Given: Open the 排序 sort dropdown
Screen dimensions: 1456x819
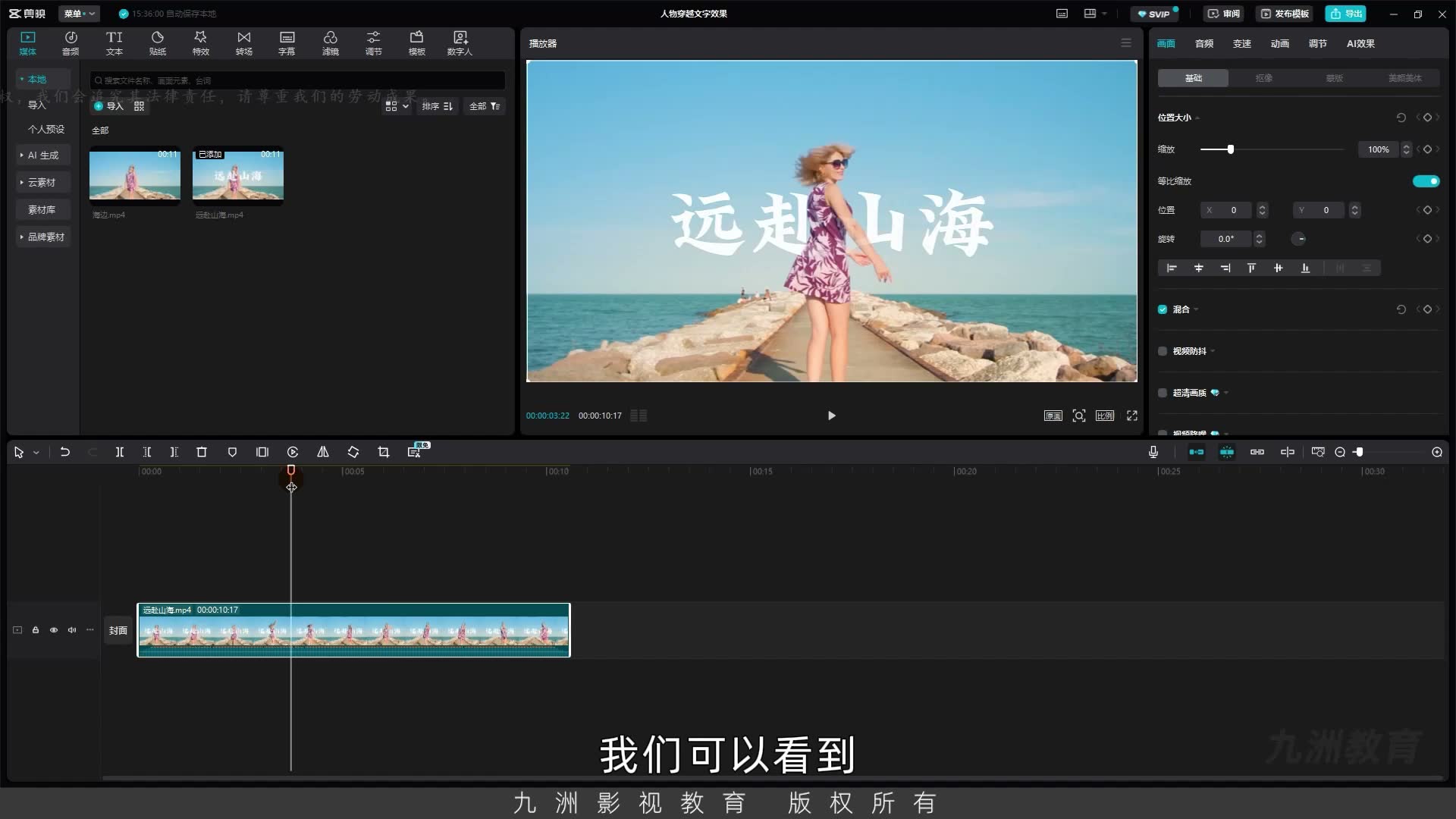Looking at the screenshot, I should point(438,106).
